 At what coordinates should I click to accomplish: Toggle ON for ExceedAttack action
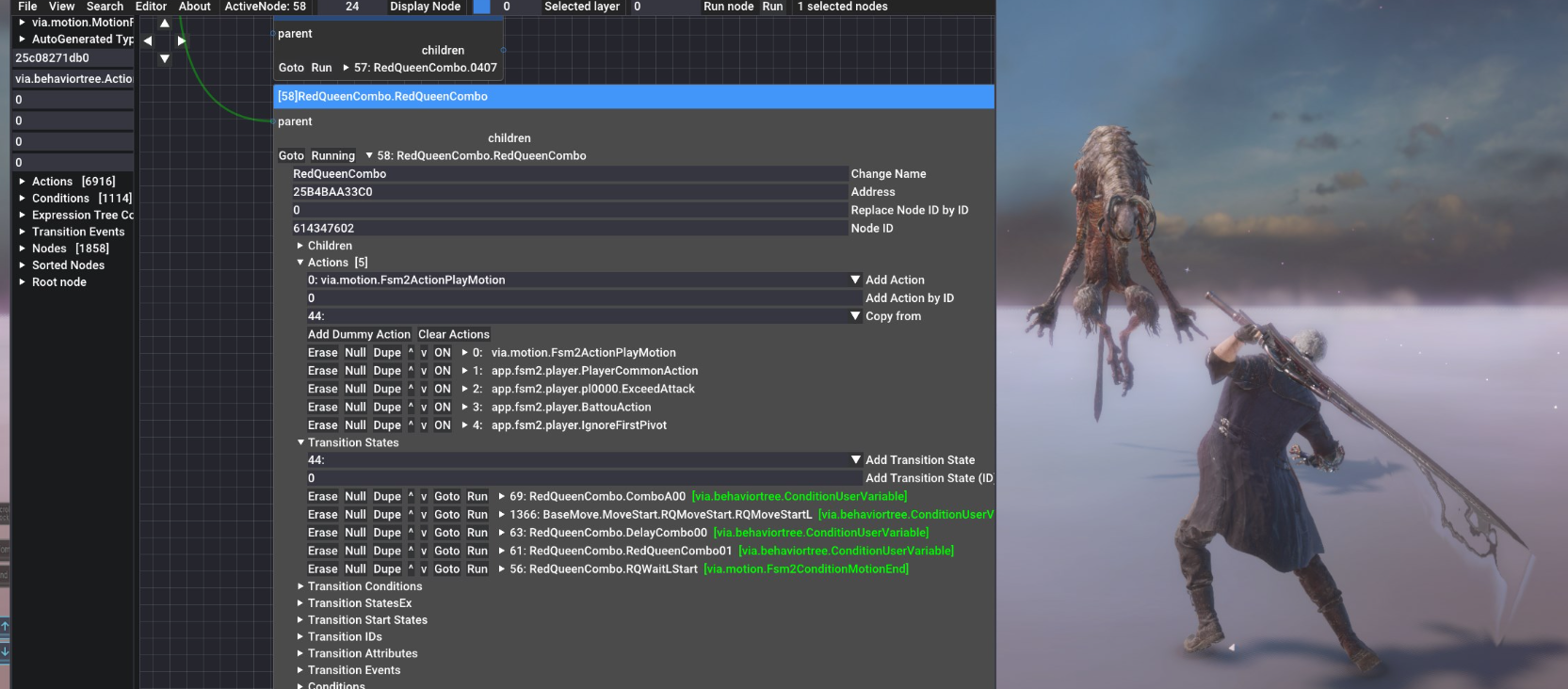click(443, 389)
